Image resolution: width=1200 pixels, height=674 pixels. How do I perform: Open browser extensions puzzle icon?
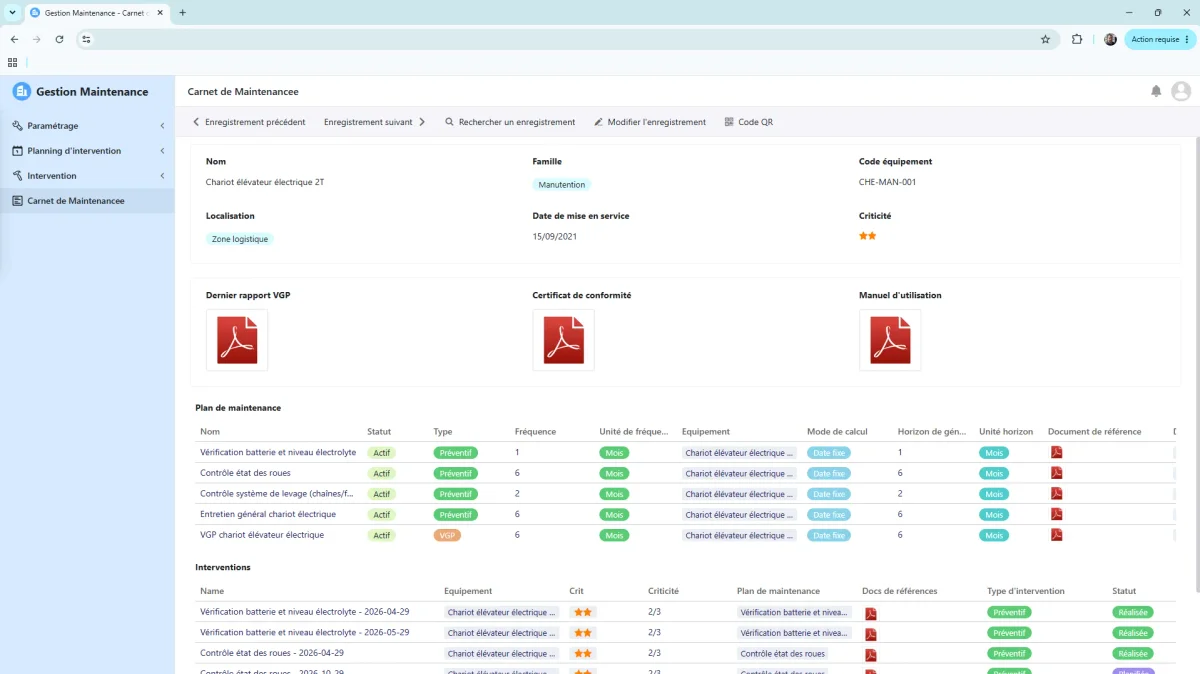[x=1077, y=39]
